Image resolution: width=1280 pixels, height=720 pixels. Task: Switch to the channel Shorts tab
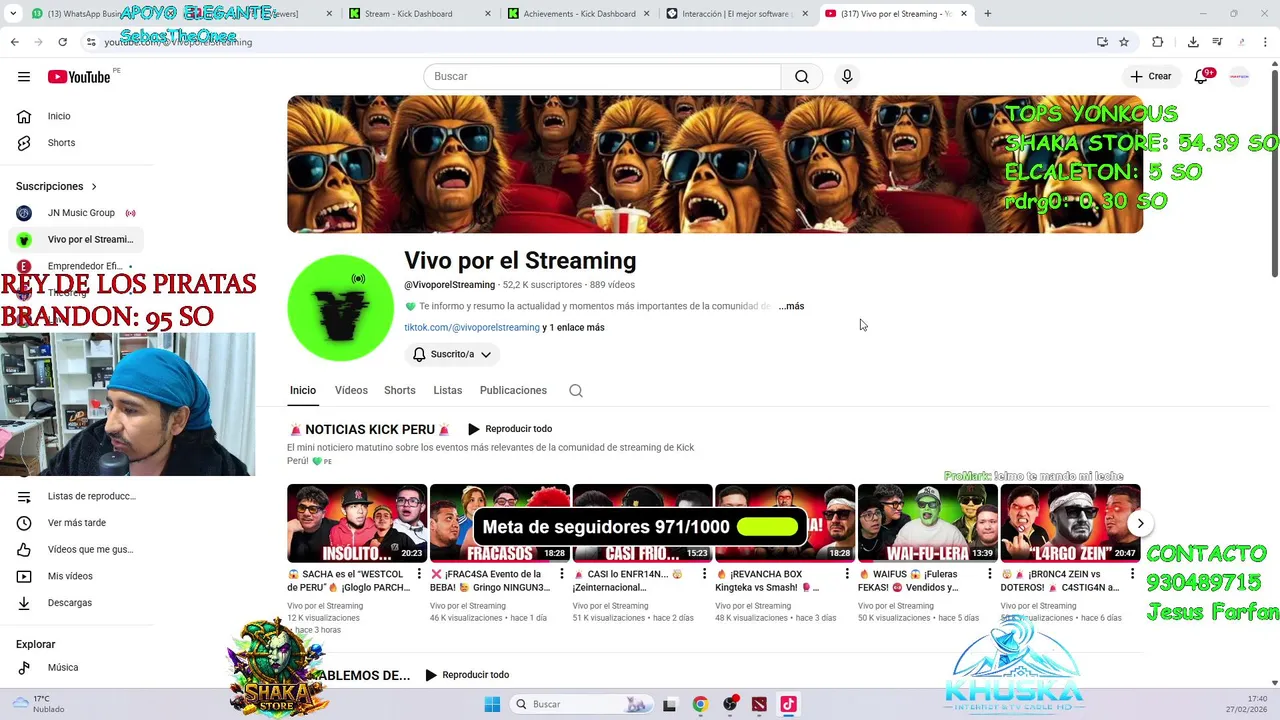coord(400,391)
